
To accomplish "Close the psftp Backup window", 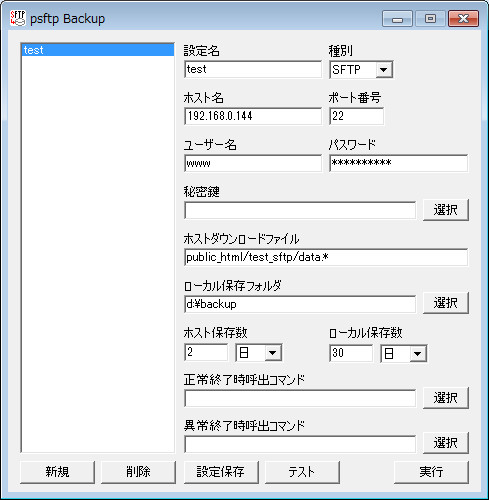I will pyautogui.click(x=463, y=19).
